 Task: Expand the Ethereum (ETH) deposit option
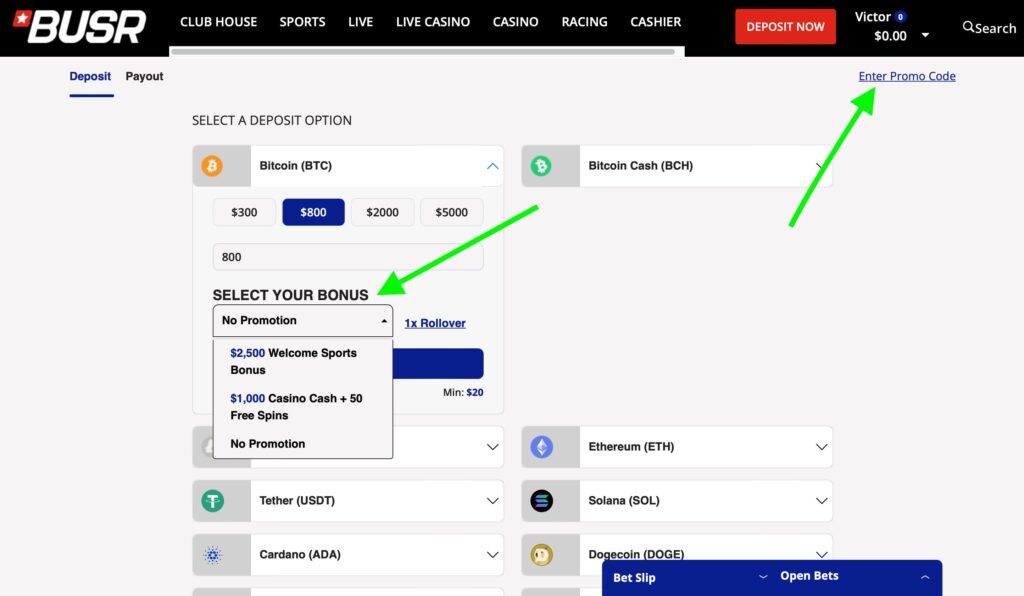[822, 447]
